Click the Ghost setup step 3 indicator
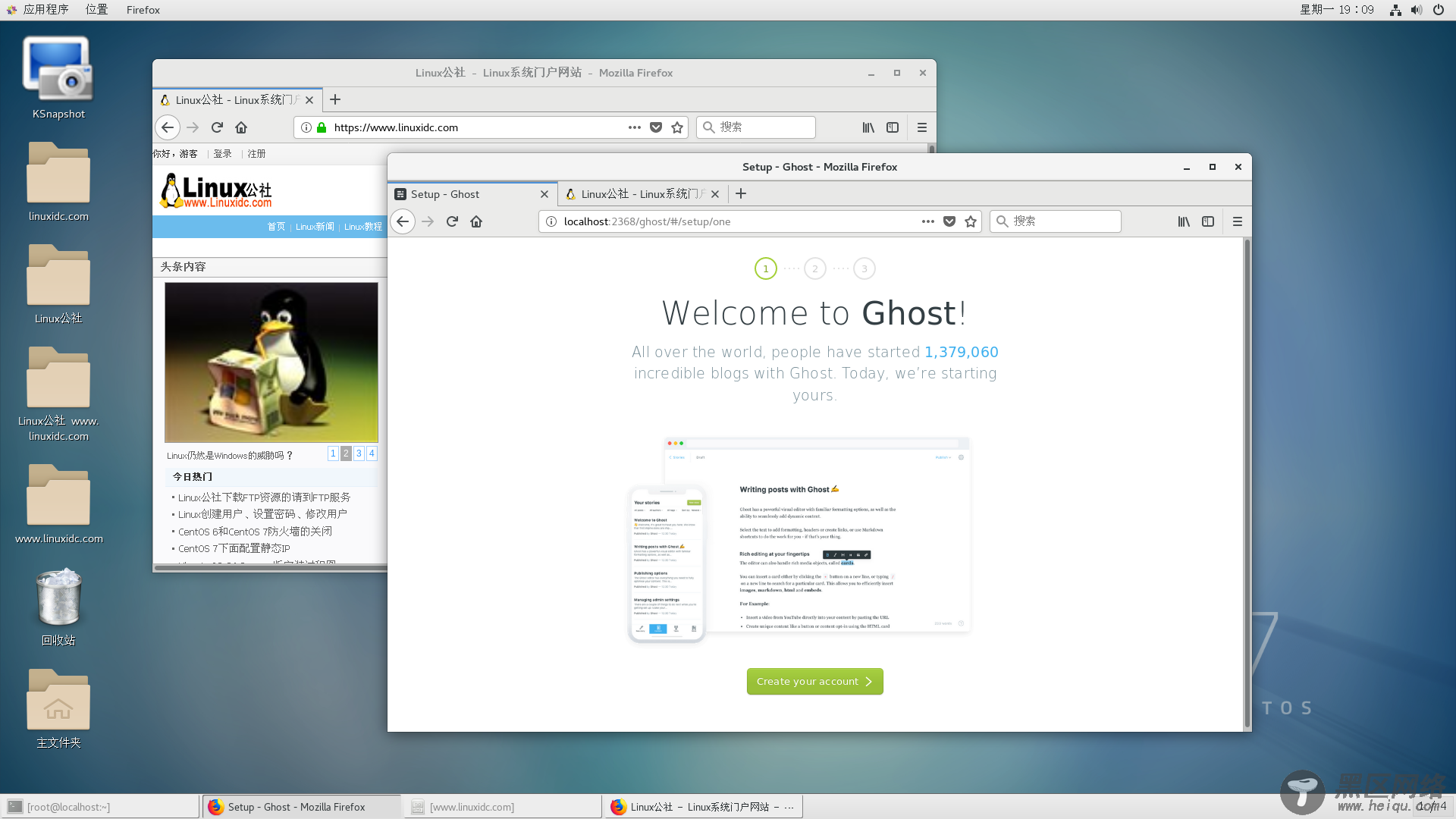1456x819 pixels. click(864, 268)
